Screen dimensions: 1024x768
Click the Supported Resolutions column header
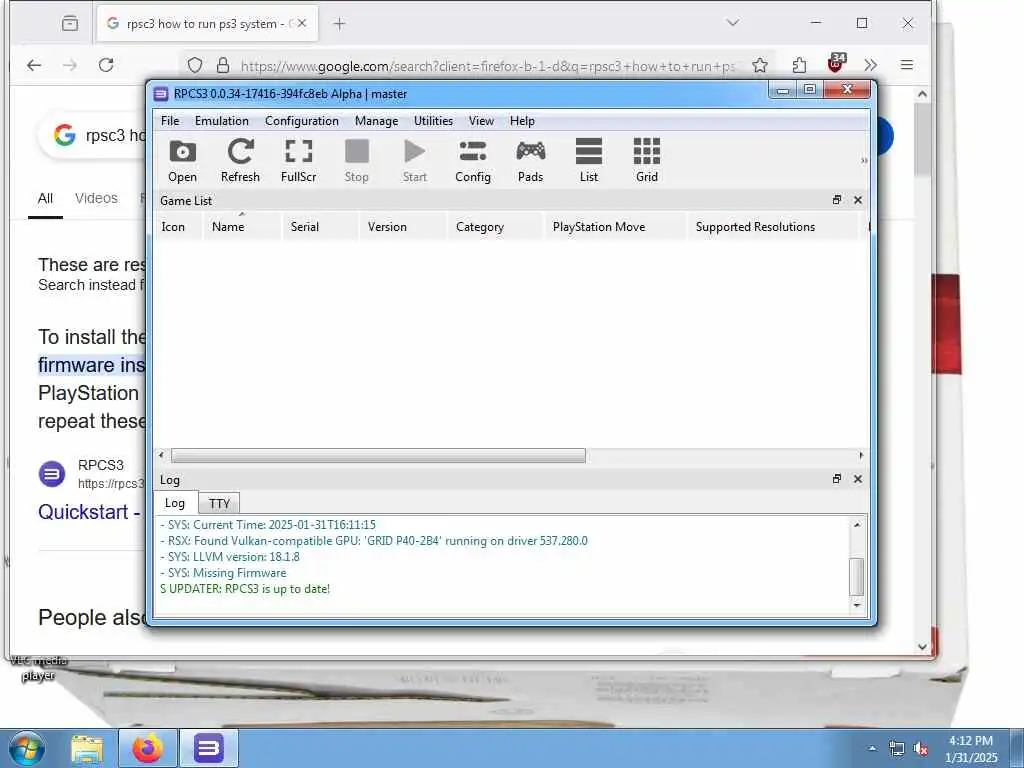click(773, 227)
